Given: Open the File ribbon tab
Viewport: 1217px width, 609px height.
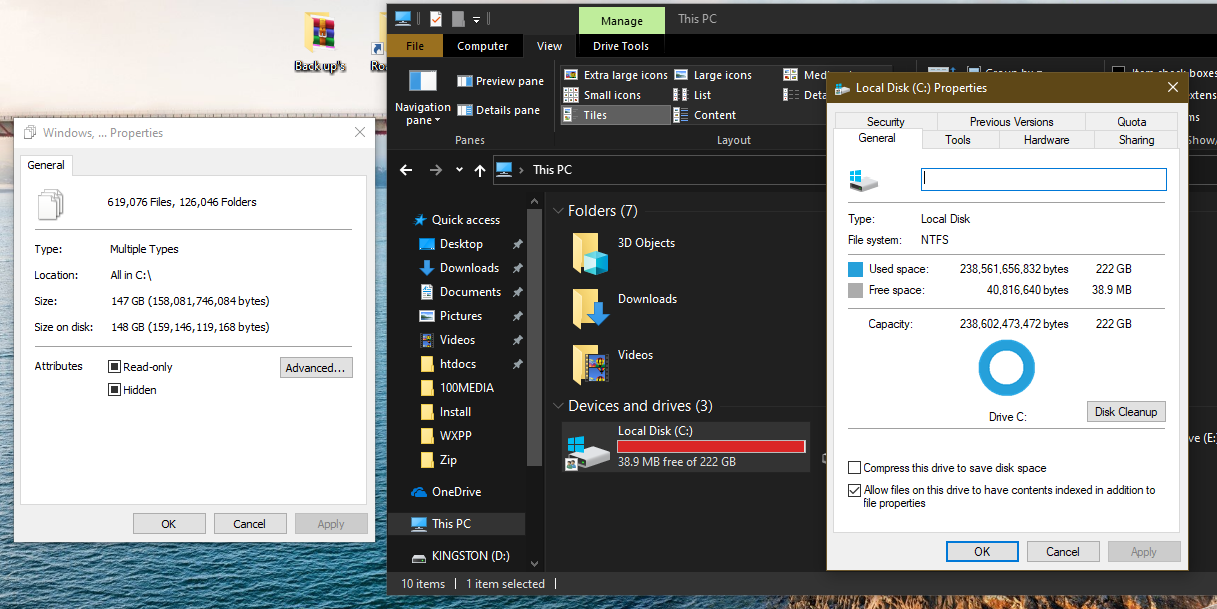Looking at the screenshot, I should tap(415, 46).
